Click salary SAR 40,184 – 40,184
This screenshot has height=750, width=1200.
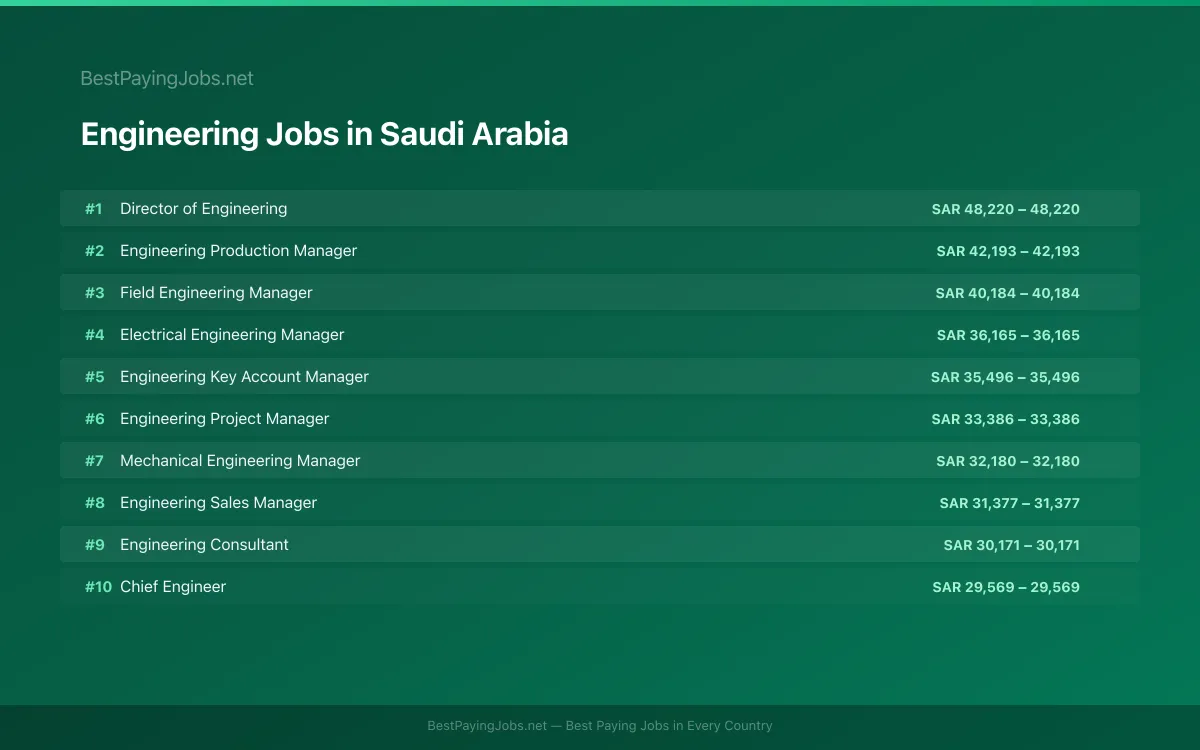click(x=1007, y=293)
